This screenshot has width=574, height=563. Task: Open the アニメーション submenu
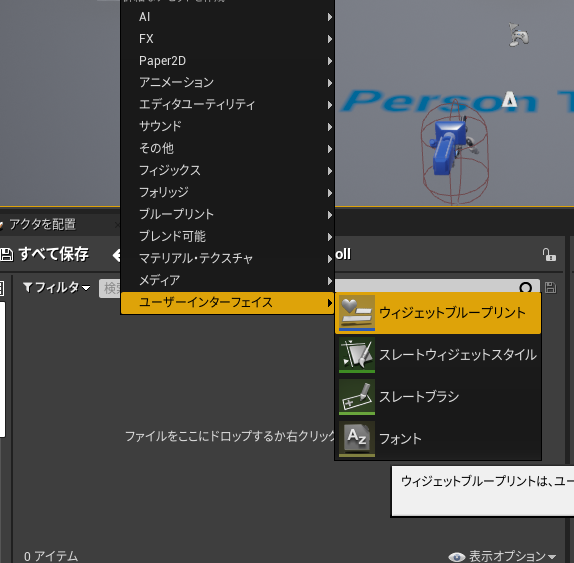click(x=227, y=83)
